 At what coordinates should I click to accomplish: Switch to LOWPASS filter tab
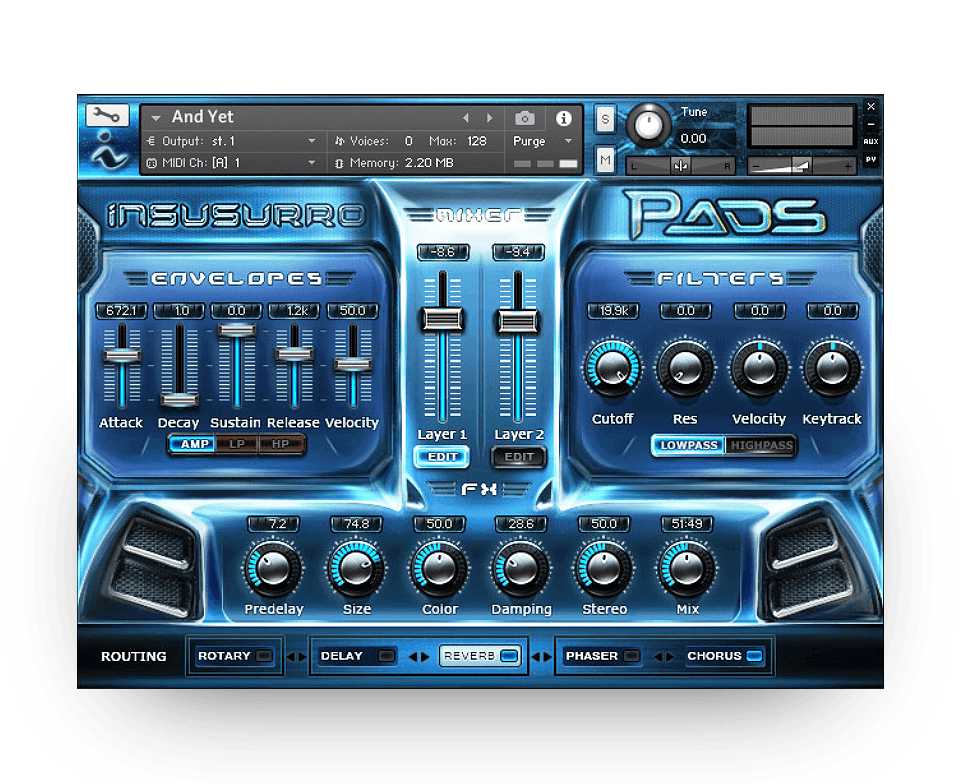click(688, 445)
